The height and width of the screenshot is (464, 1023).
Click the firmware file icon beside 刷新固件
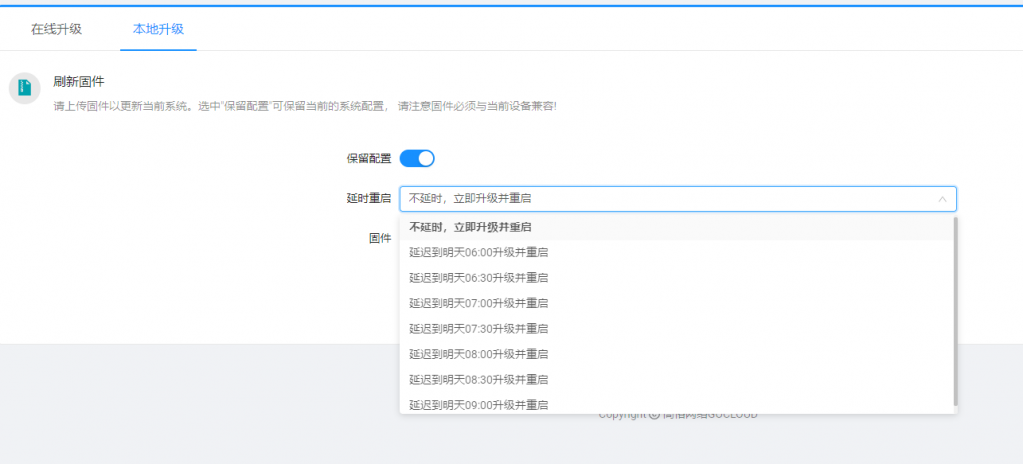pos(24,88)
